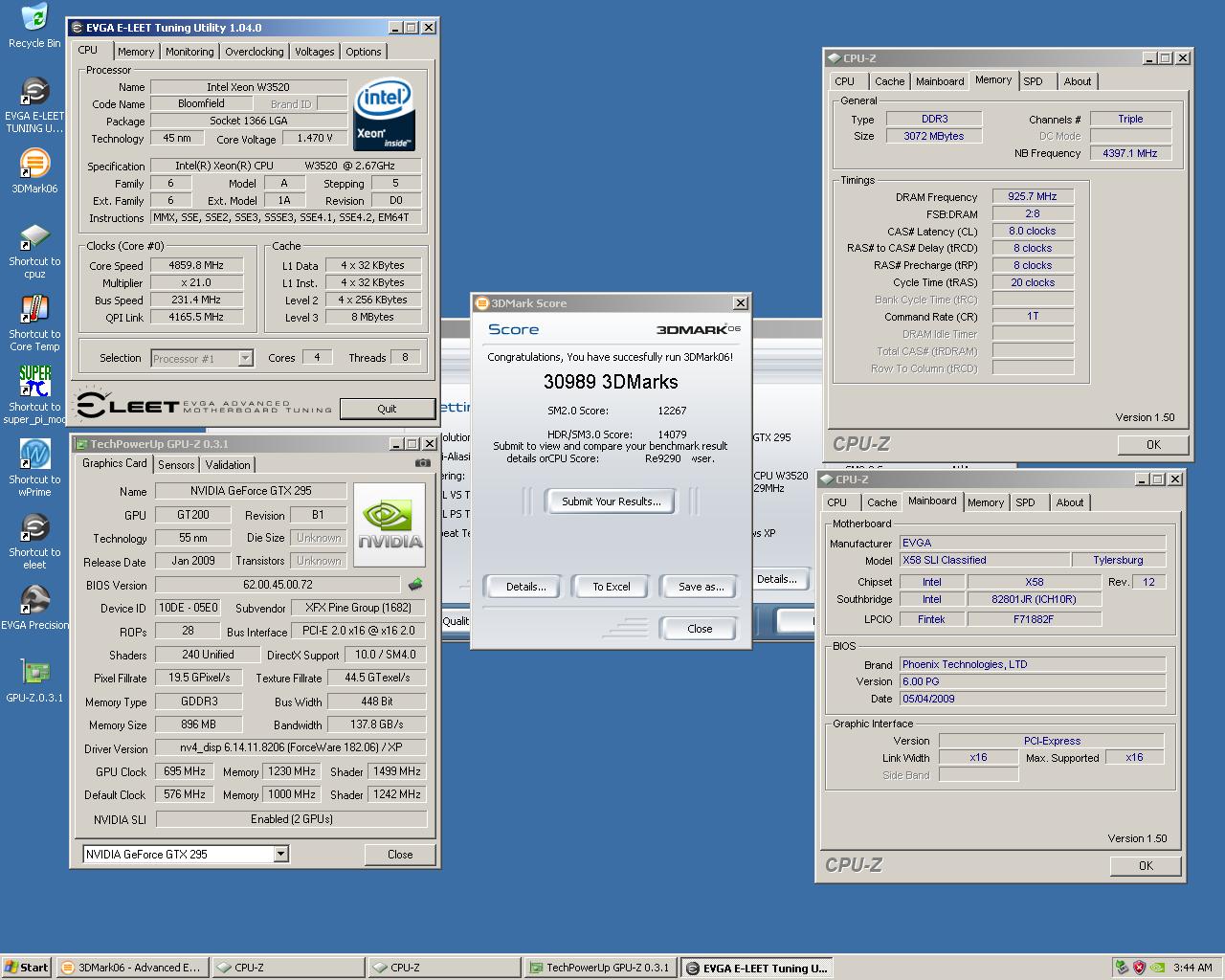The height and width of the screenshot is (980, 1225).
Task: Click the NB Frequency value 4397.1 MHz
Action: tap(1130, 153)
